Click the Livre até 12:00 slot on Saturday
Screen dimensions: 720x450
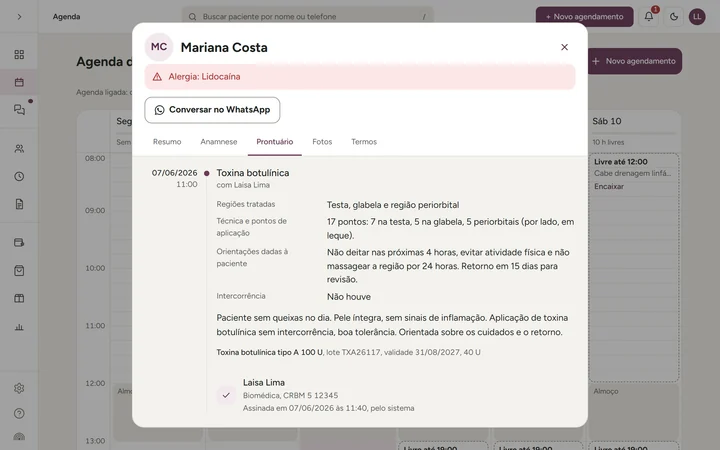point(634,267)
